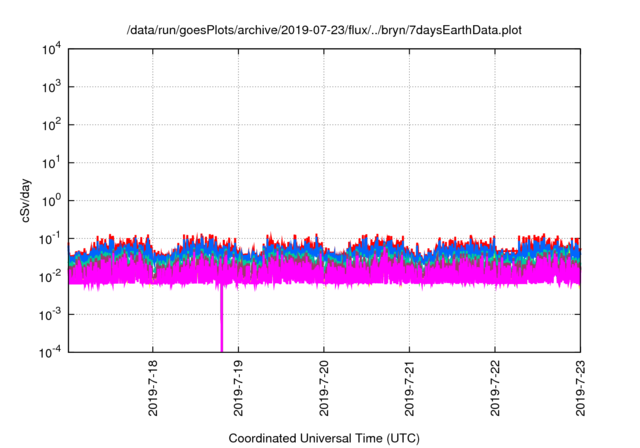The image size is (640, 448).
Task: Click the 10^-1 y-axis tick label
Action: point(51,238)
